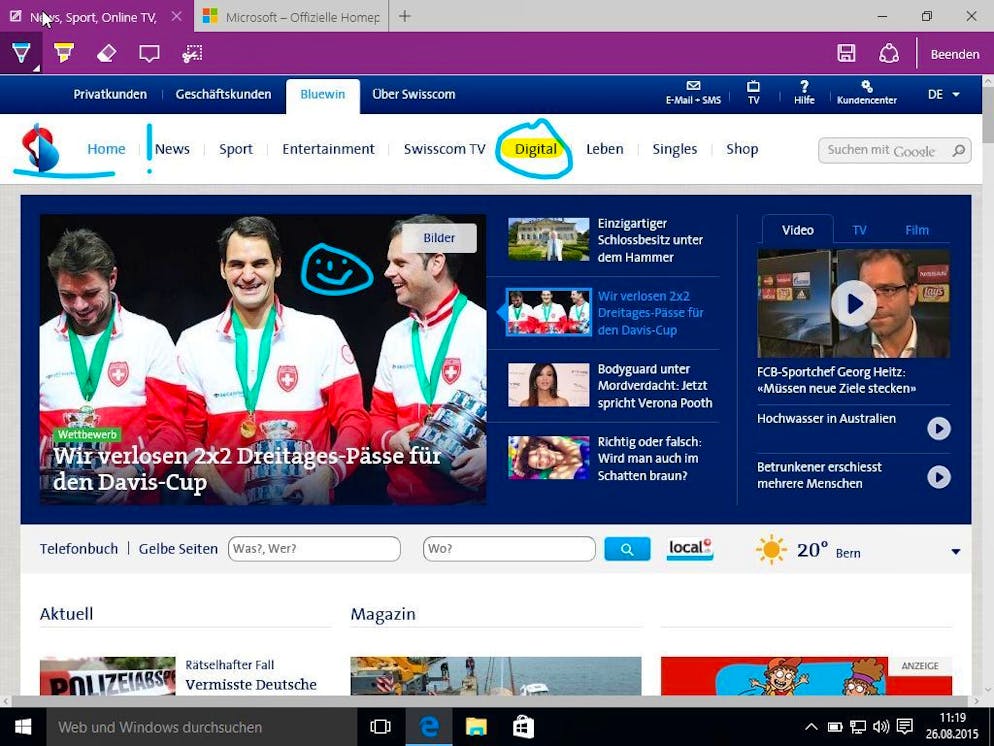The image size is (994, 746).
Task: Open Leben navigation link
Action: (604, 149)
